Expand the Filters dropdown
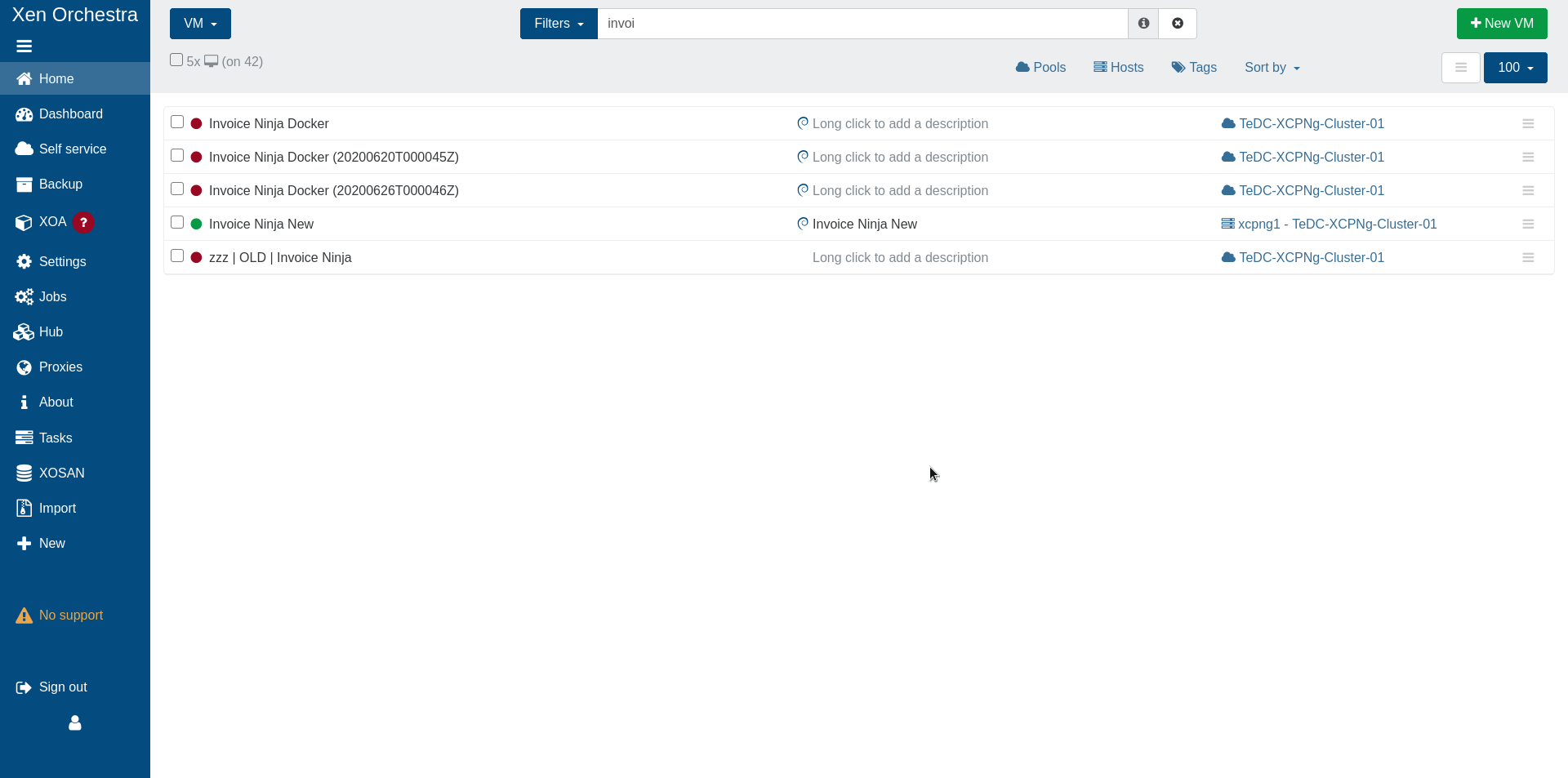 pos(559,24)
